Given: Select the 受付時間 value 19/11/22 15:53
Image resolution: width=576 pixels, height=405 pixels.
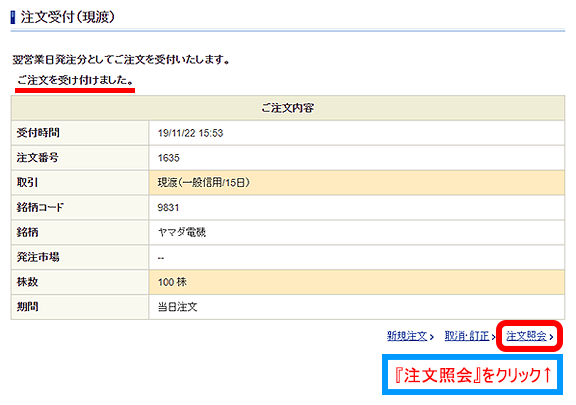Looking at the screenshot, I should pos(190,133).
